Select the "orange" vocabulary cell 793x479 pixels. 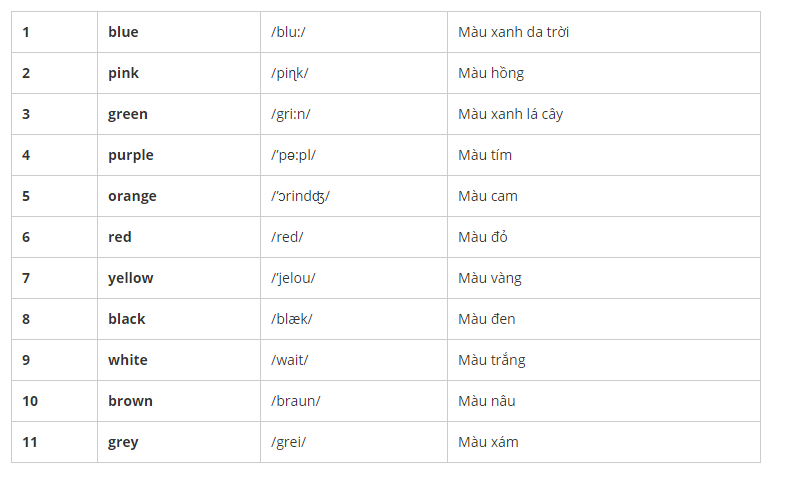132,196
